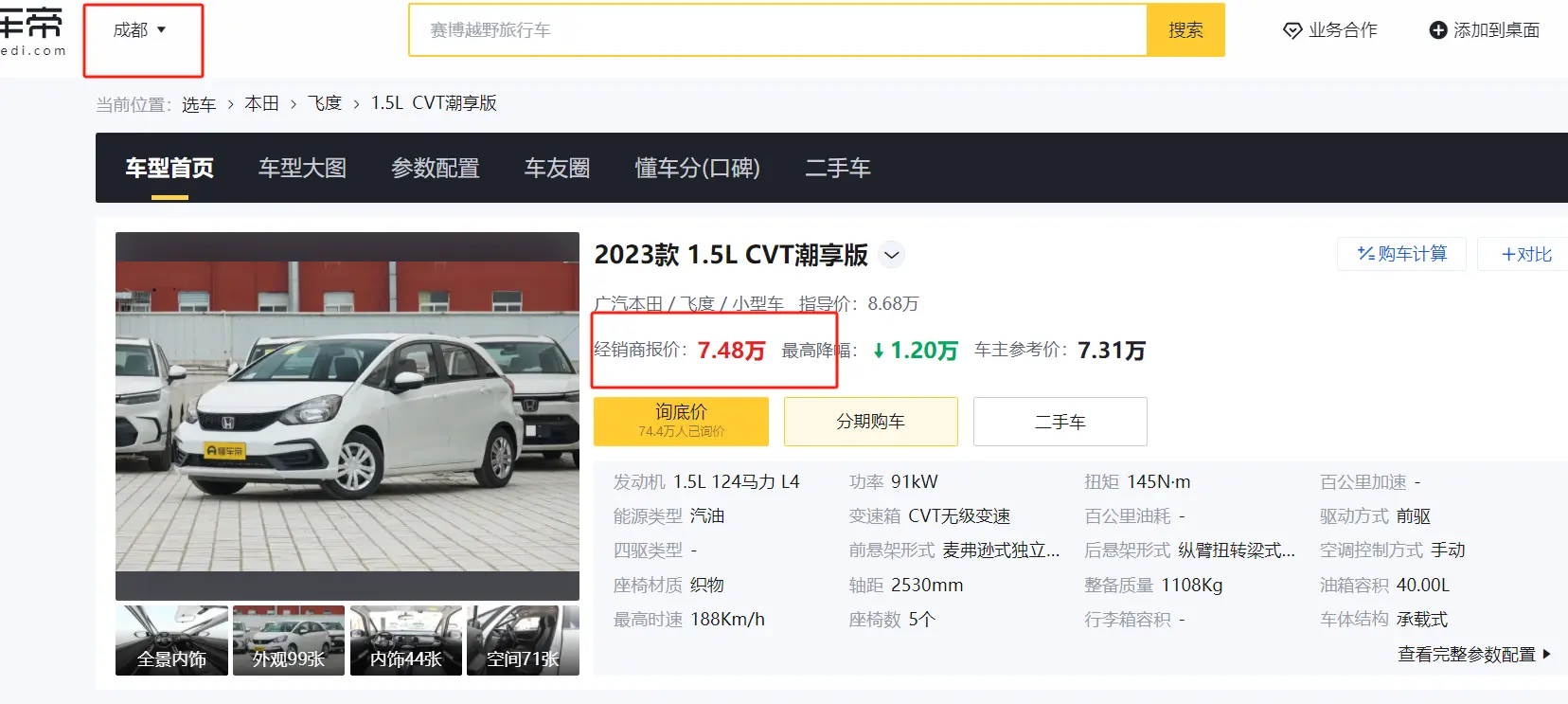Click the title 2023款 1.5L CVT潮享版

731,255
